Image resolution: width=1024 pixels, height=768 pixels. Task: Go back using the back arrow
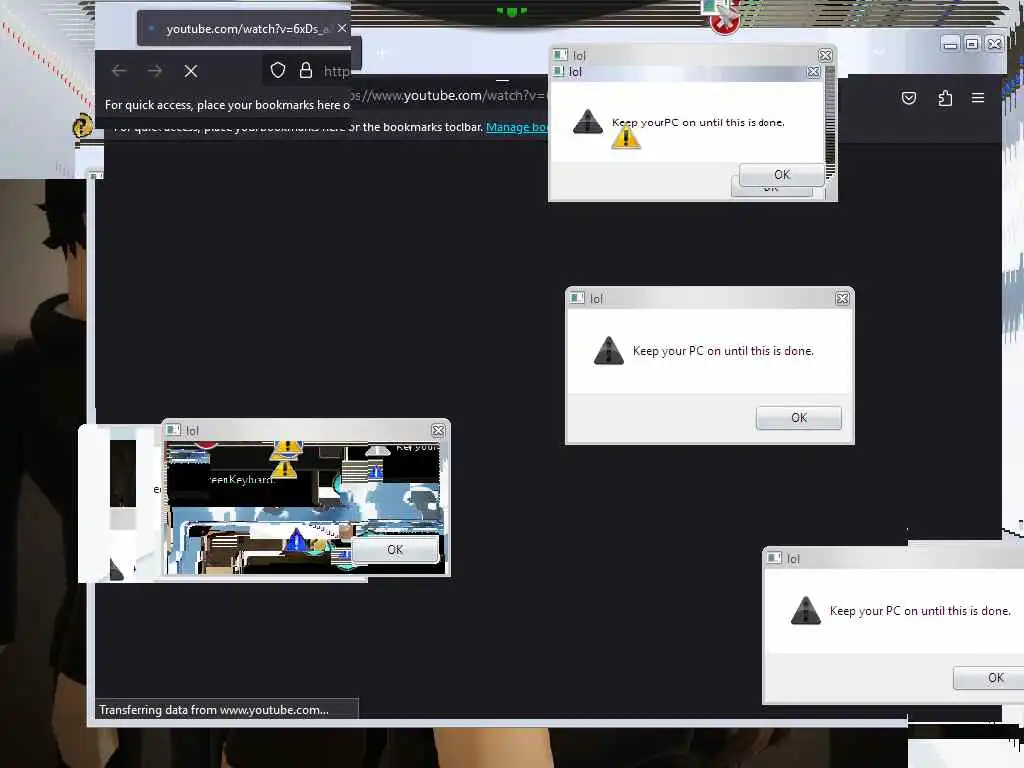click(x=119, y=71)
